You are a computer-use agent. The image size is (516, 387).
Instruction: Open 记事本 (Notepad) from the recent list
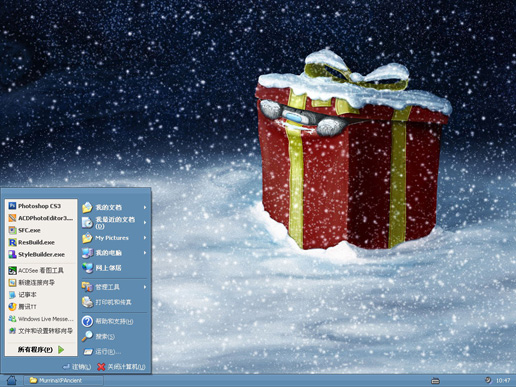click(x=41, y=295)
